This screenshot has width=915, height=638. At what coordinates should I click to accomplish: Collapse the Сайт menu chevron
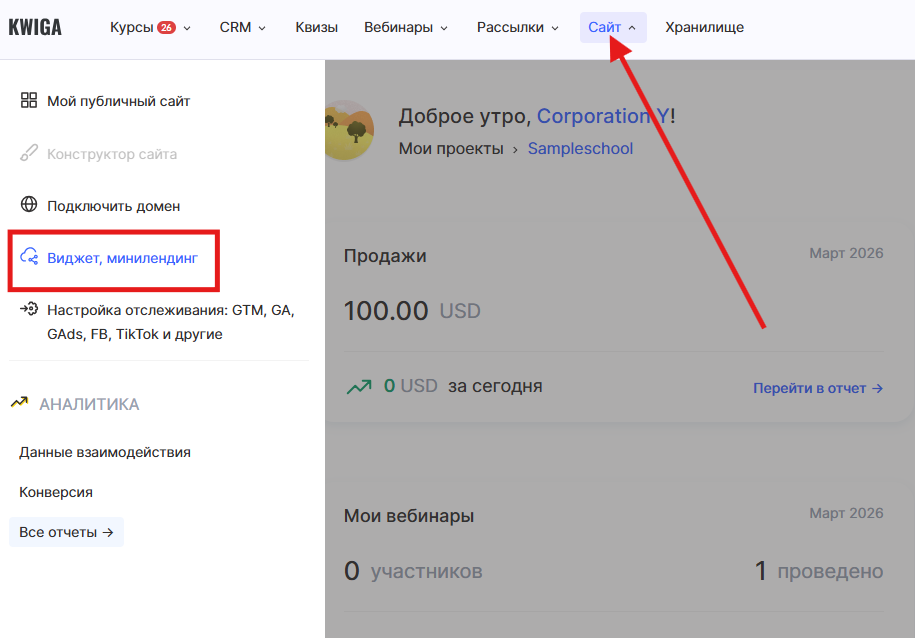coord(632,28)
